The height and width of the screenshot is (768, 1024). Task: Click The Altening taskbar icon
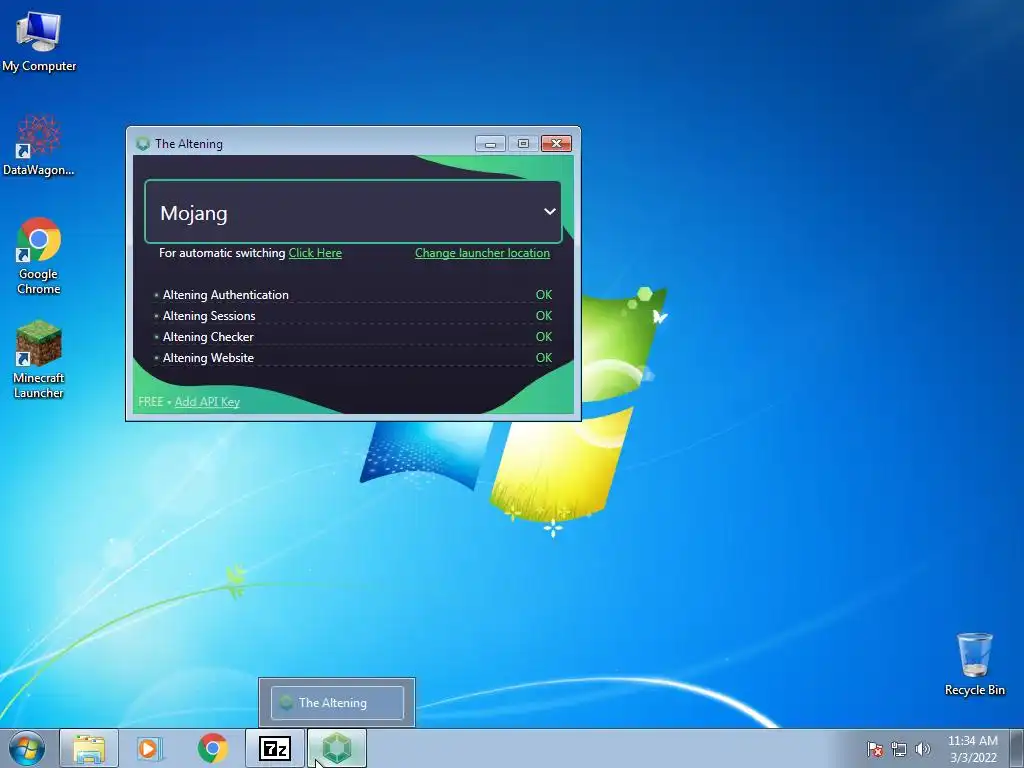(337, 748)
